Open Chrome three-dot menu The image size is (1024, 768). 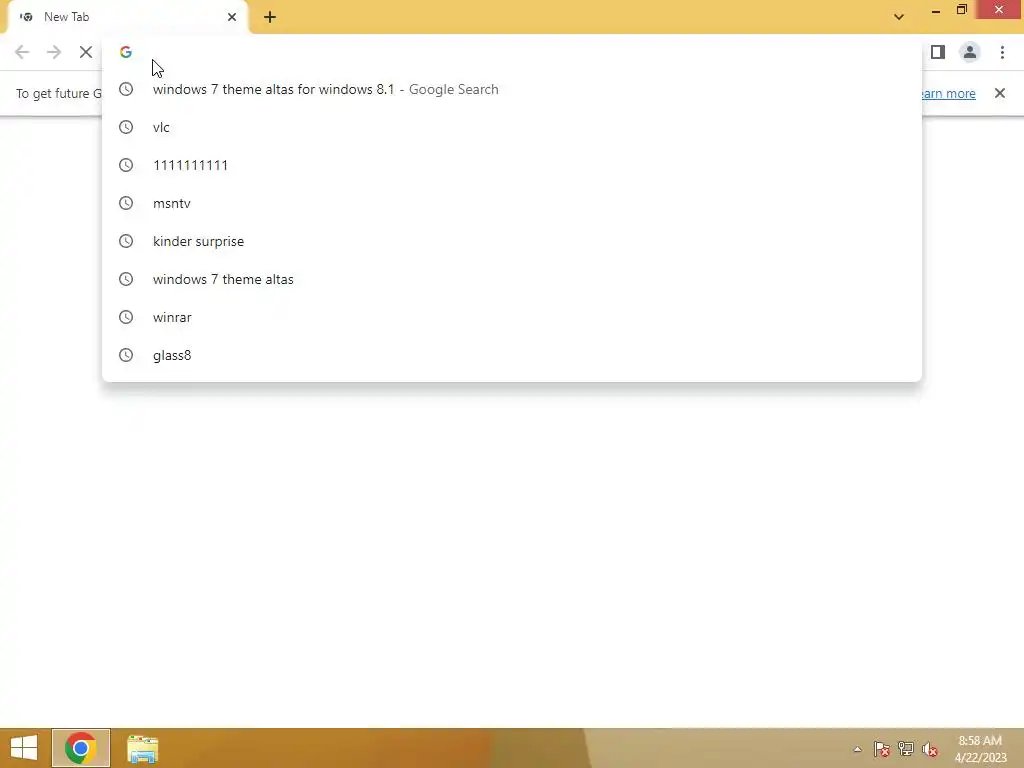[x=1002, y=52]
